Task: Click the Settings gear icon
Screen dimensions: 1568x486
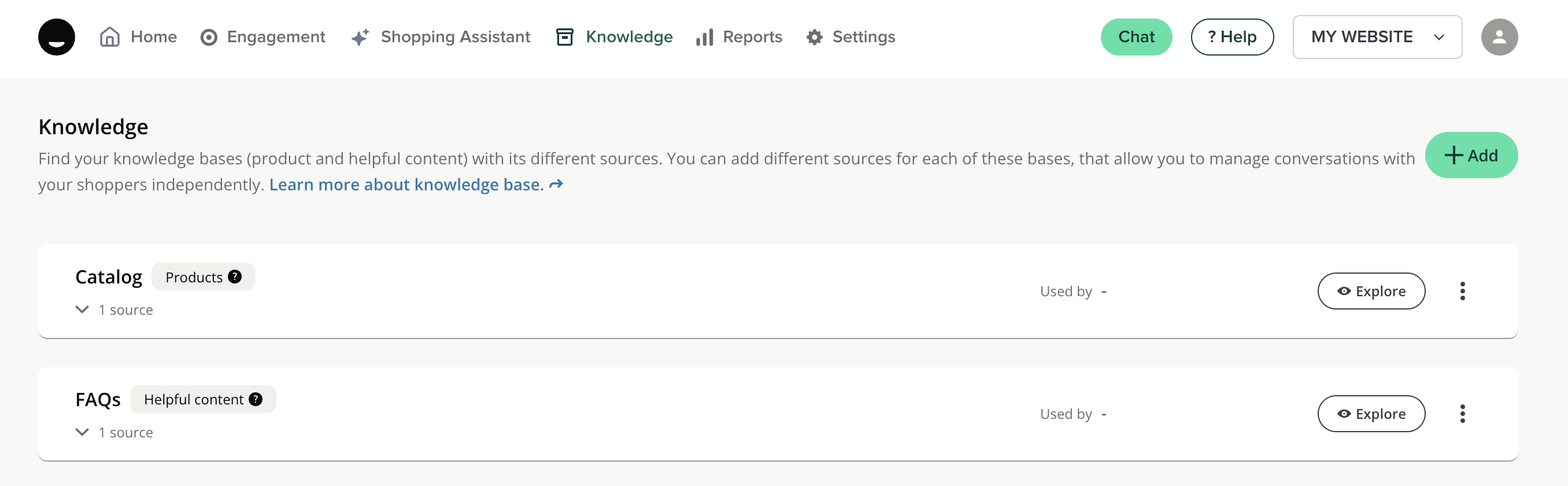Action: (814, 37)
